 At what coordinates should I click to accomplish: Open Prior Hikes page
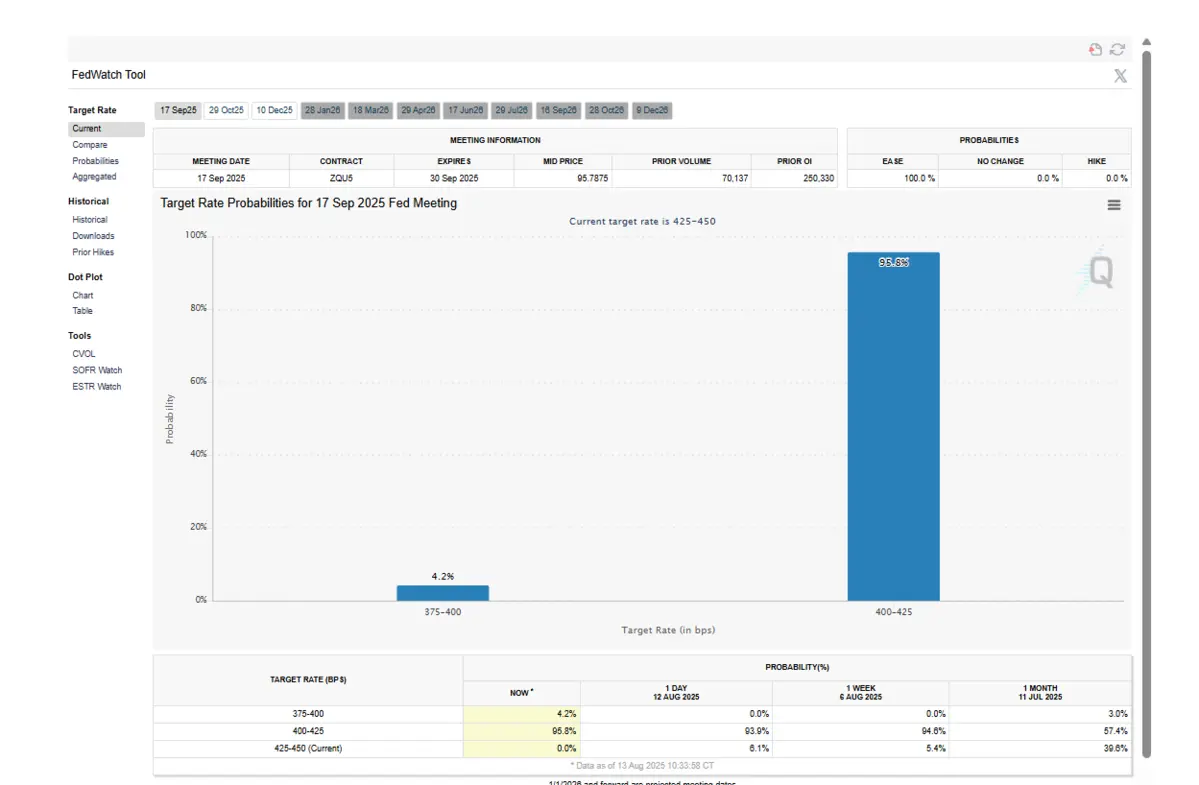pyautogui.click(x=92, y=252)
